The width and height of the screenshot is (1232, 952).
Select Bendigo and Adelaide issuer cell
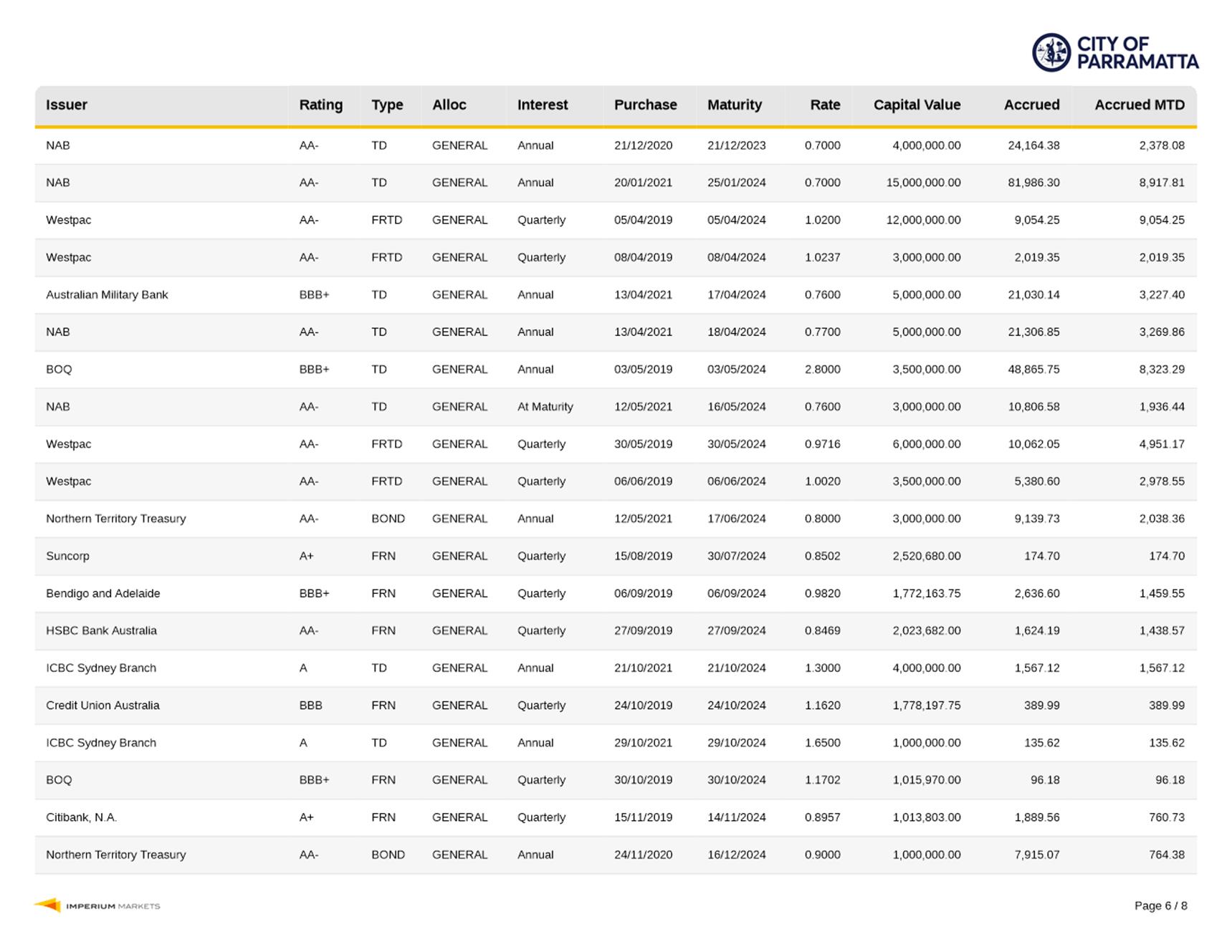point(102,593)
